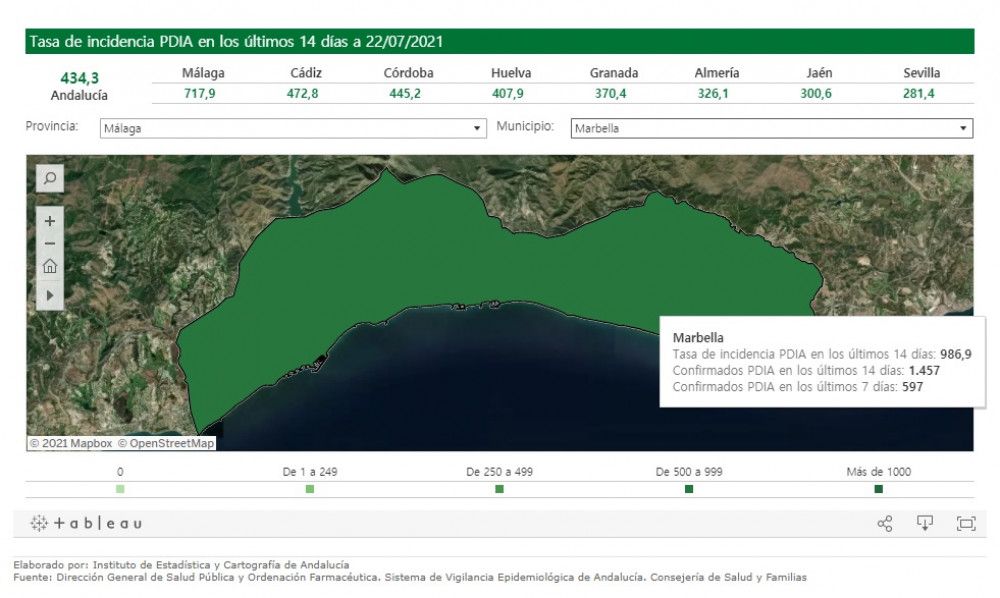
Task: Open the Mapbox attribution link
Action: click(71, 443)
